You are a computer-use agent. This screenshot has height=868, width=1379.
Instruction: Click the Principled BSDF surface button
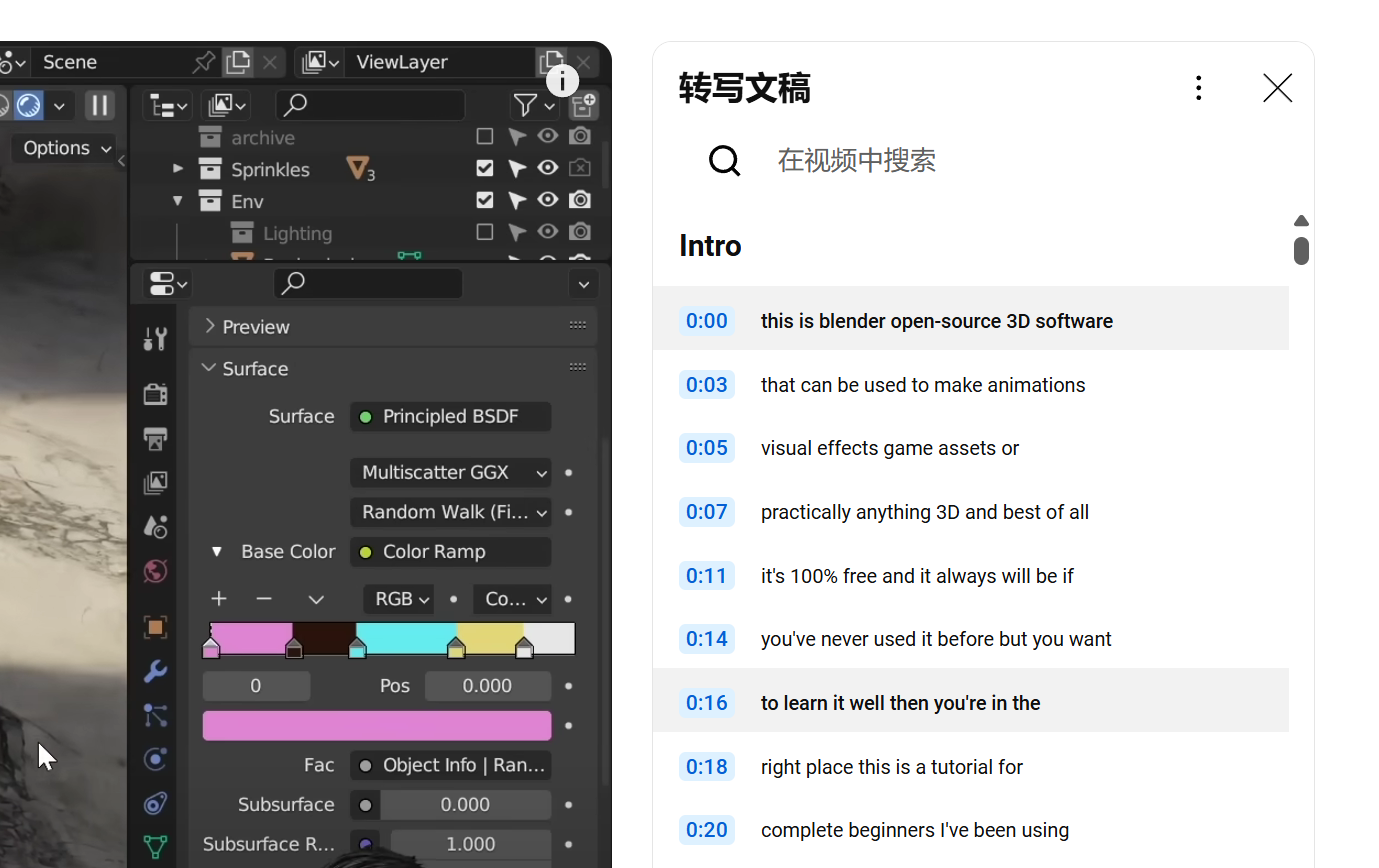(x=450, y=416)
